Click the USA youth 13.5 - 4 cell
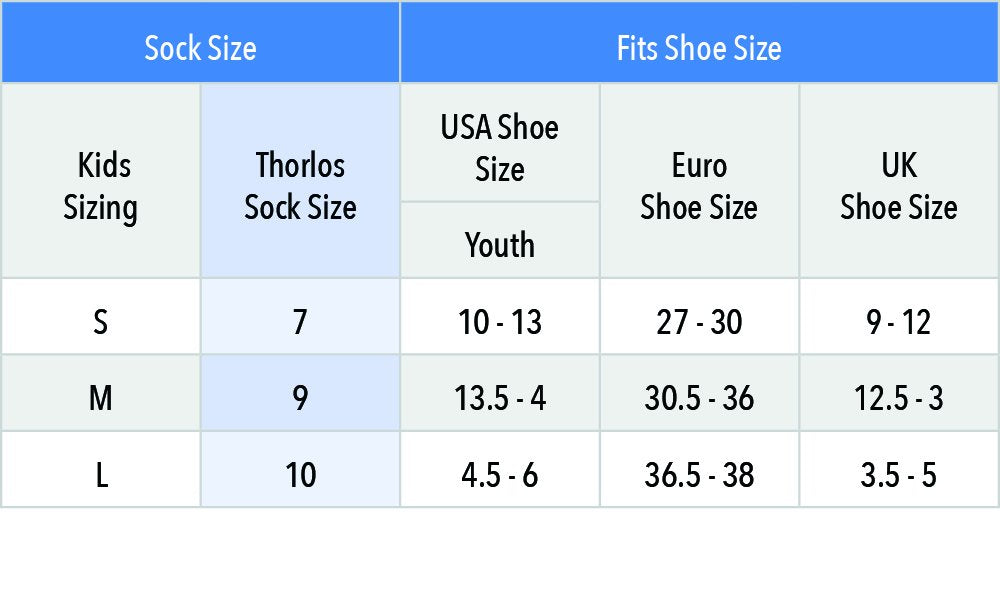The height and width of the screenshot is (600, 1000). 499,398
